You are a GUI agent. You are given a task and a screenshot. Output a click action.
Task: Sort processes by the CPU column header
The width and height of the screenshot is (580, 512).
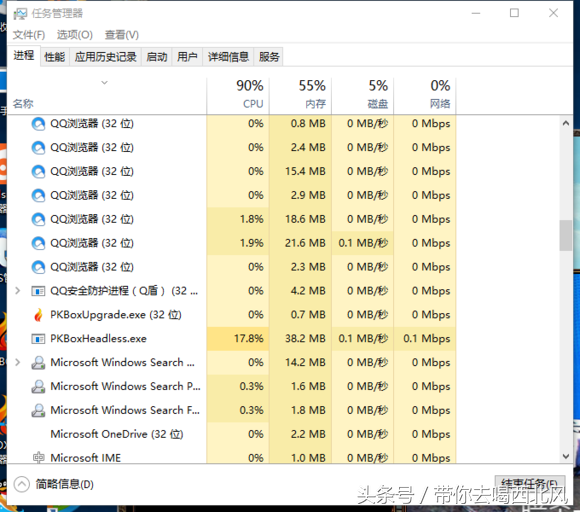238,95
